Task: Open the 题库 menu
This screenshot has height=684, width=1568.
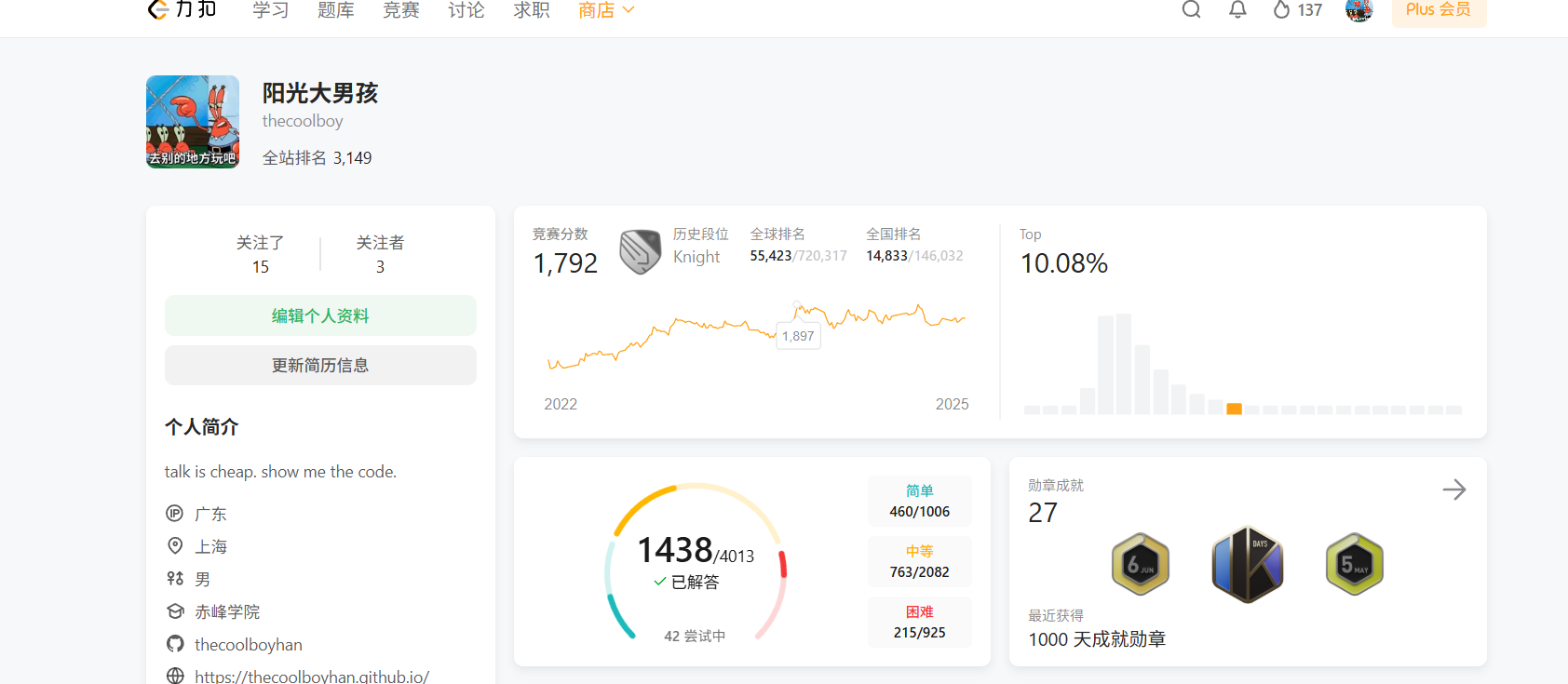Action: [335, 9]
